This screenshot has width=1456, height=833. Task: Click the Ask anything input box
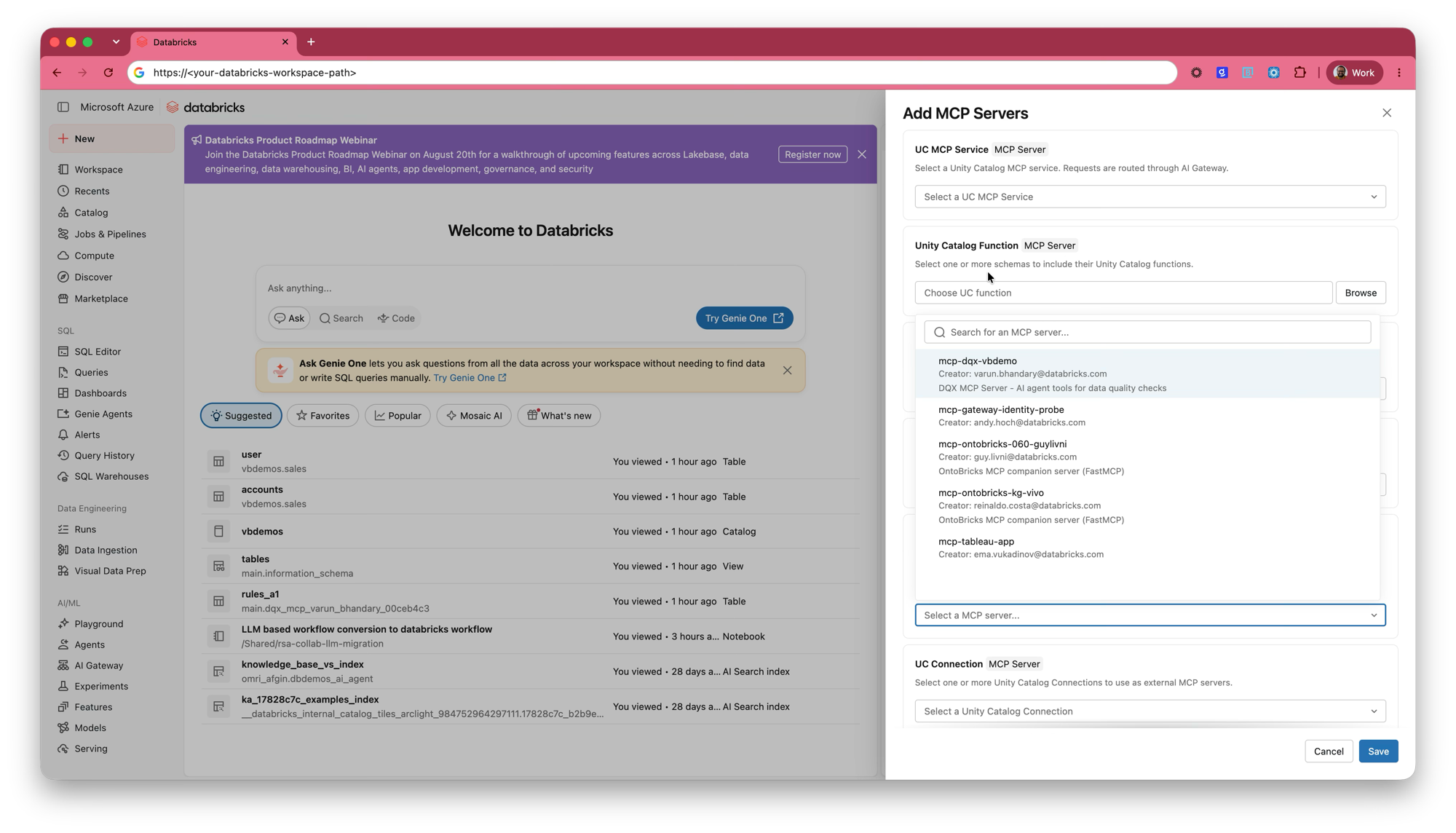[530, 288]
